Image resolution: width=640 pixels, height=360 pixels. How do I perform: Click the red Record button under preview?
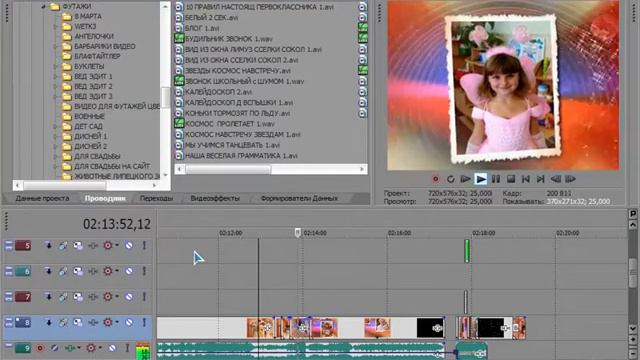tap(436, 179)
